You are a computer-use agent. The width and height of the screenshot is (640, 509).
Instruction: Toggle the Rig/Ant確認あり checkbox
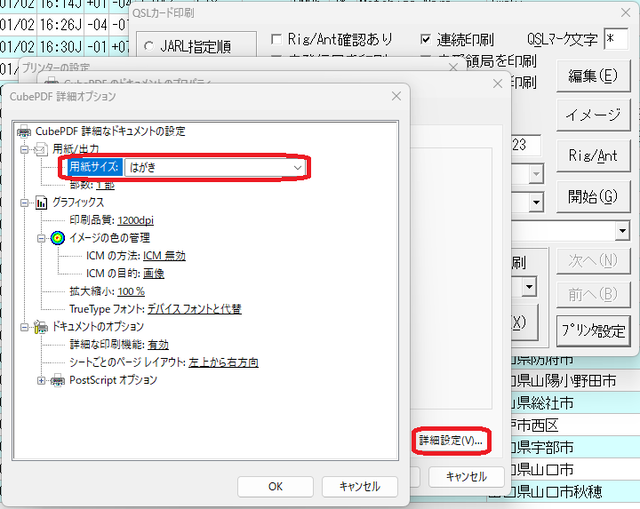click(x=276, y=39)
